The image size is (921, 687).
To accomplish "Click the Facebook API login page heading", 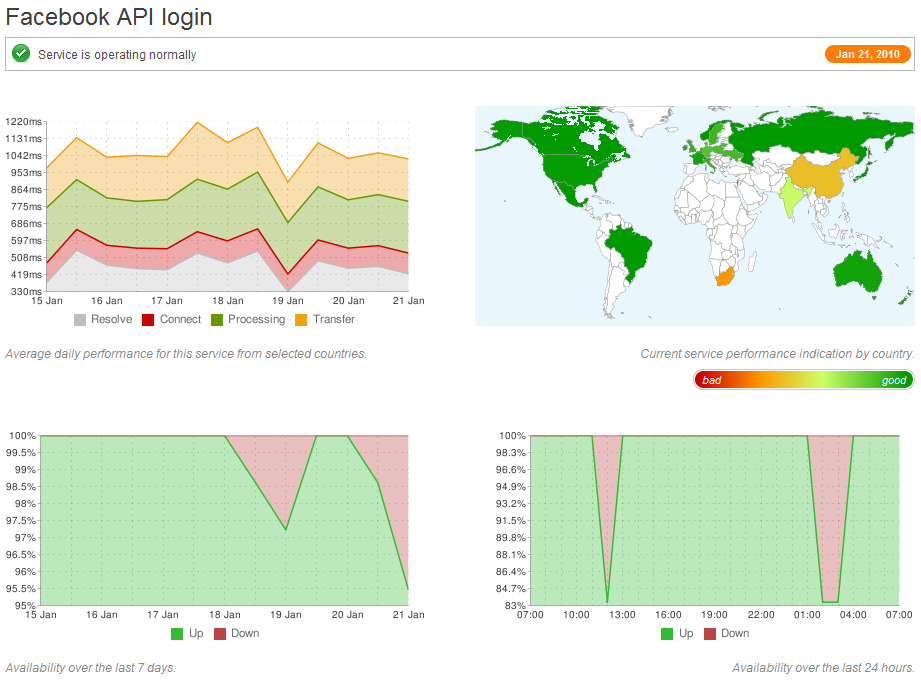I will click(x=109, y=17).
